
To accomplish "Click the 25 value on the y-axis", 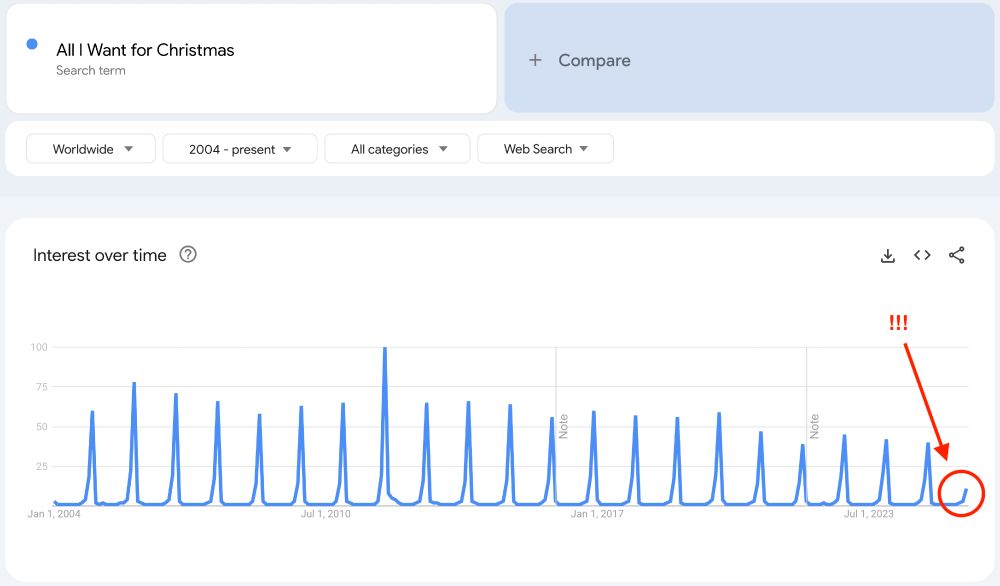I will point(41,466).
